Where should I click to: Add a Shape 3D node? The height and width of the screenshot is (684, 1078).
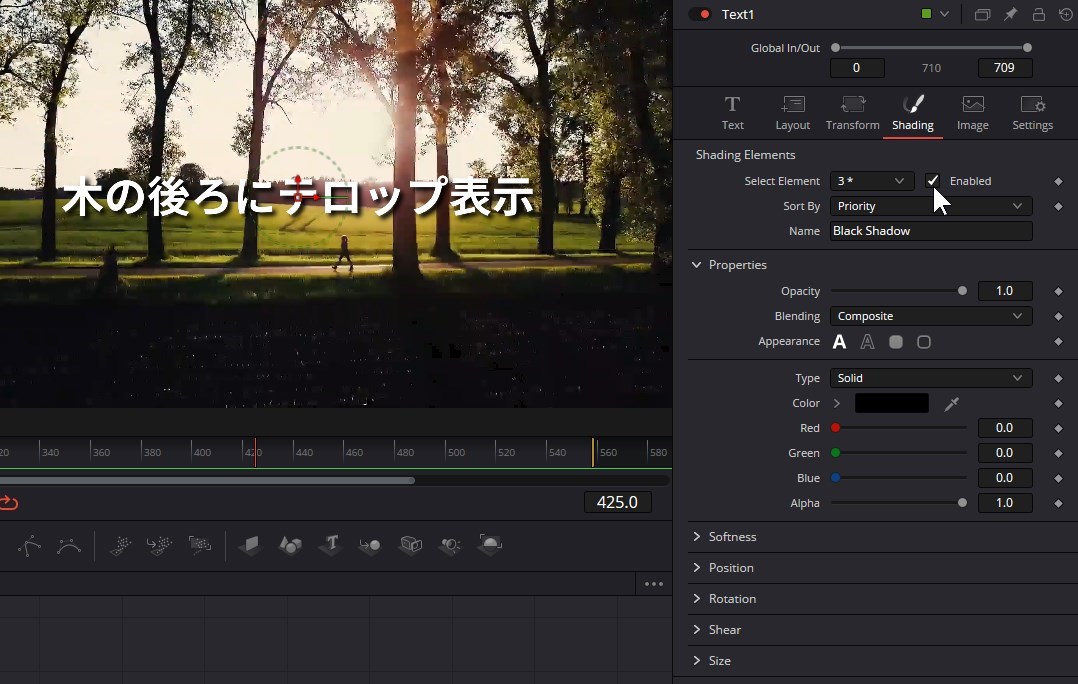pyautogui.click(x=290, y=546)
